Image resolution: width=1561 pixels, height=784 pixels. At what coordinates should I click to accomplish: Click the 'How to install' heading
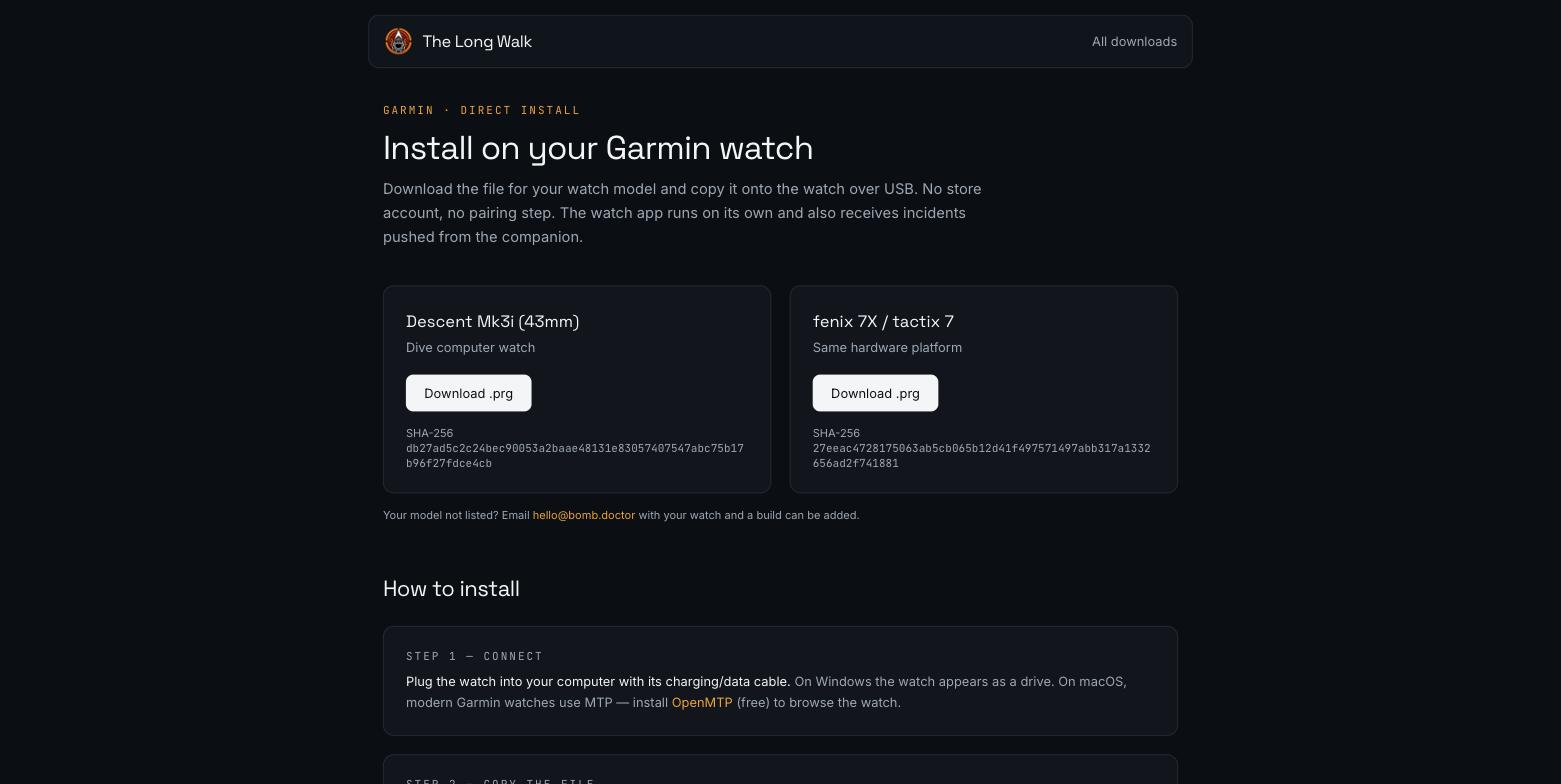tap(451, 588)
